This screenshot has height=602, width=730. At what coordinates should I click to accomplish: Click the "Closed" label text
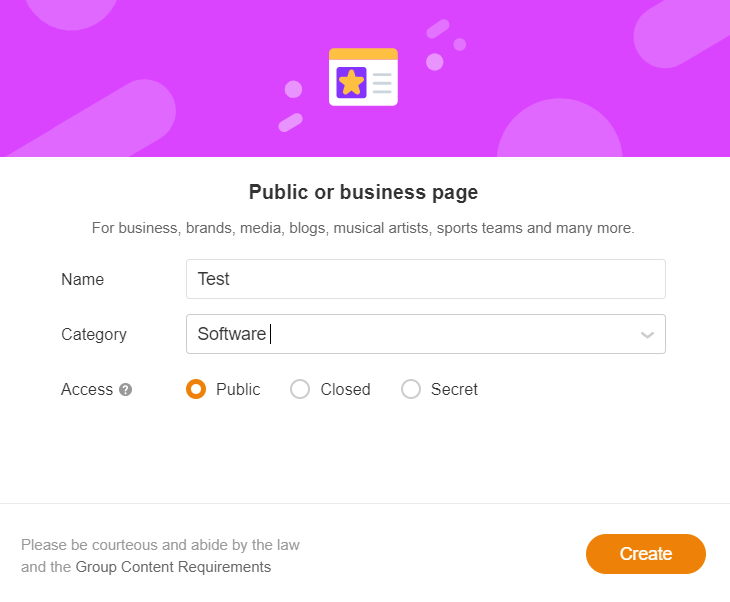[345, 389]
